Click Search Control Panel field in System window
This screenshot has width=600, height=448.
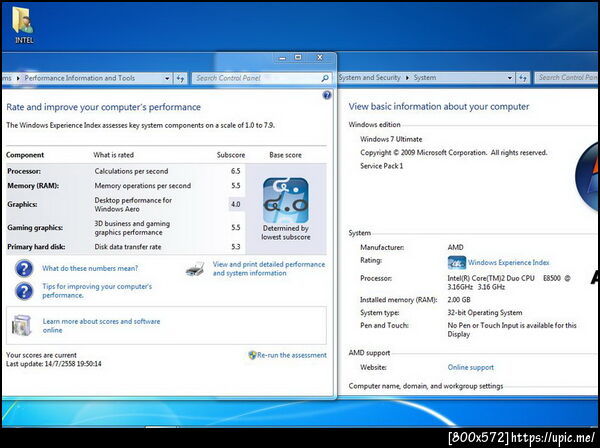567,78
